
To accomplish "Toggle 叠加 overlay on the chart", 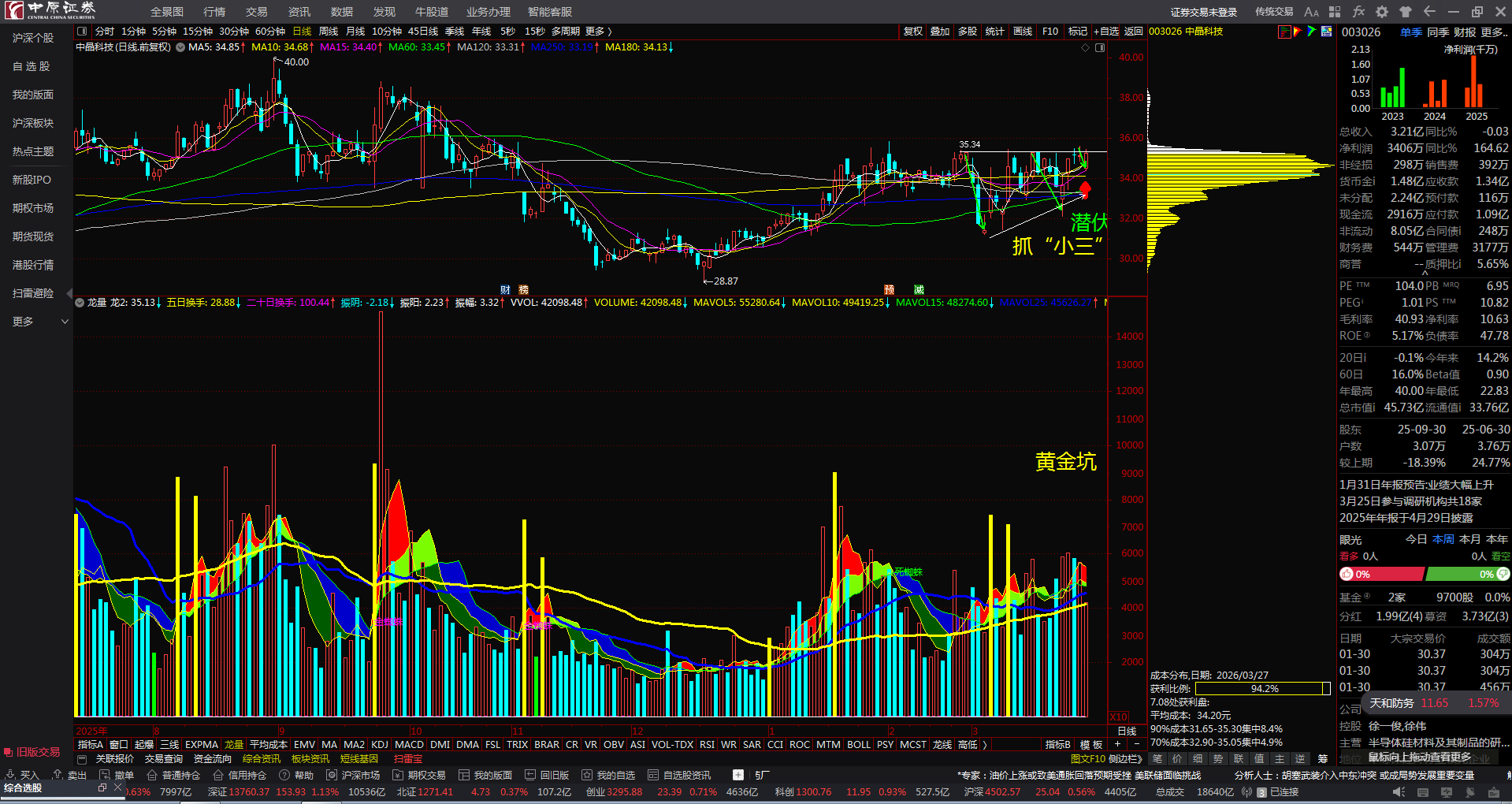I will pyautogui.click(x=940, y=32).
